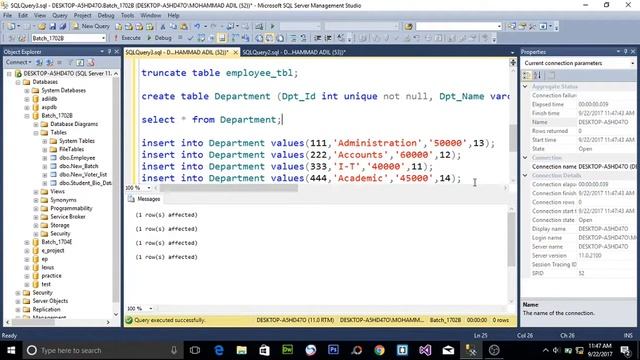Select the e_project database

[x=53, y=251]
